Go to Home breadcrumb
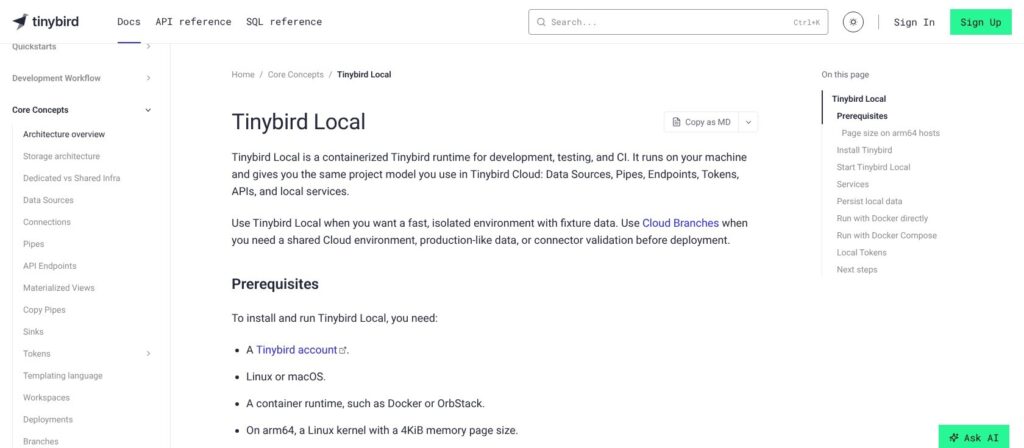This screenshot has height=448, width=1024. pos(243,74)
